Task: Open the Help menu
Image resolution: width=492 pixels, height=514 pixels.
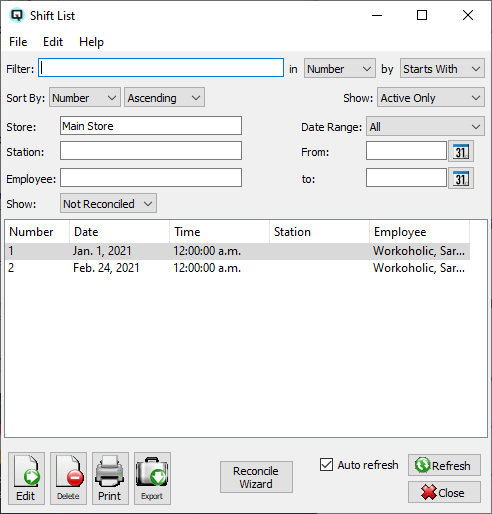Action: pyautogui.click(x=91, y=42)
